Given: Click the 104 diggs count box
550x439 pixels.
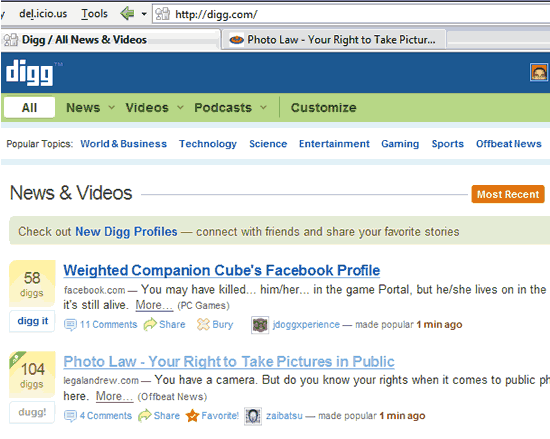Looking at the screenshot, I should (32, 374).
